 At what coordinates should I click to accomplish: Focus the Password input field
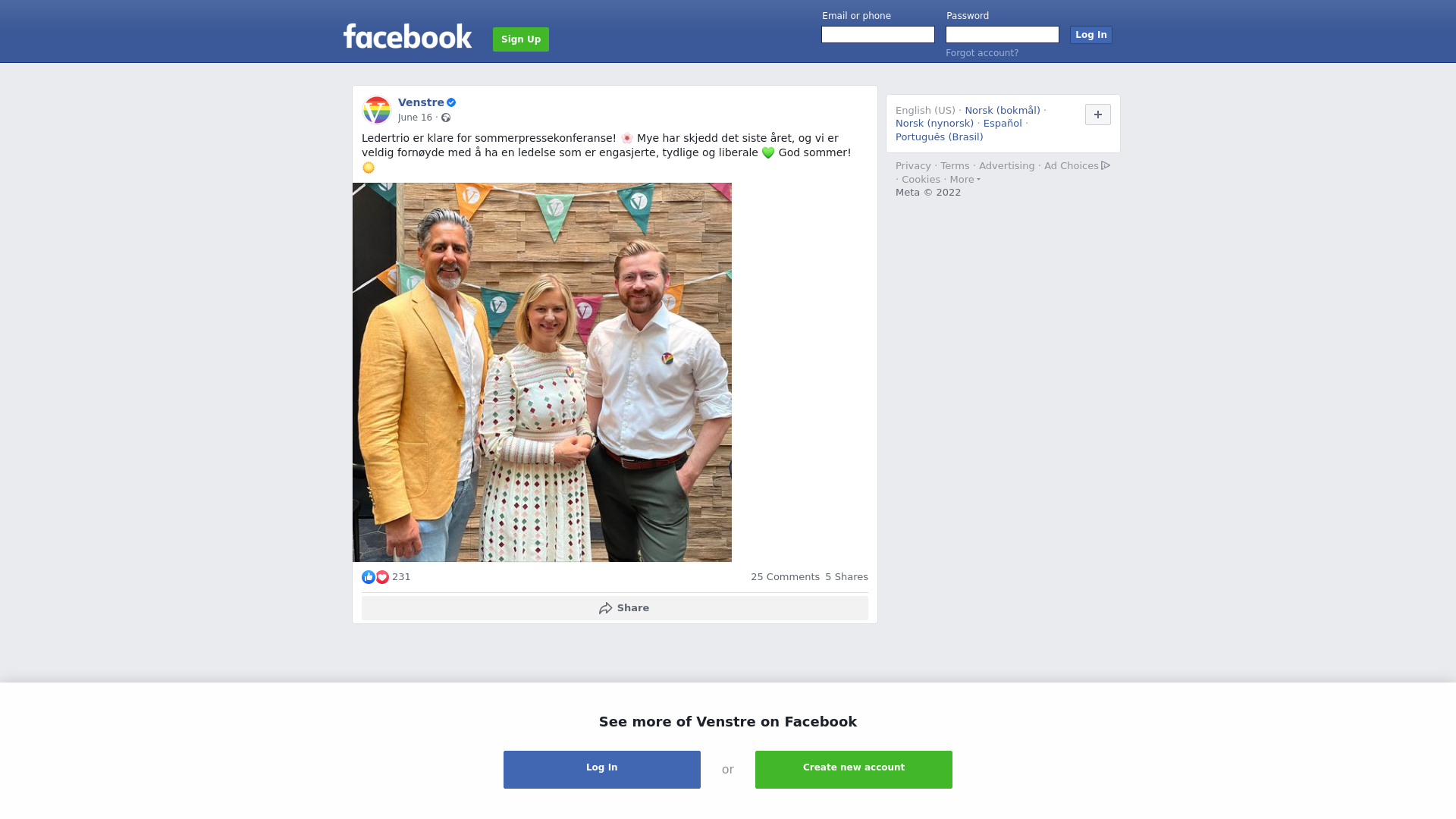point(1003,35)
